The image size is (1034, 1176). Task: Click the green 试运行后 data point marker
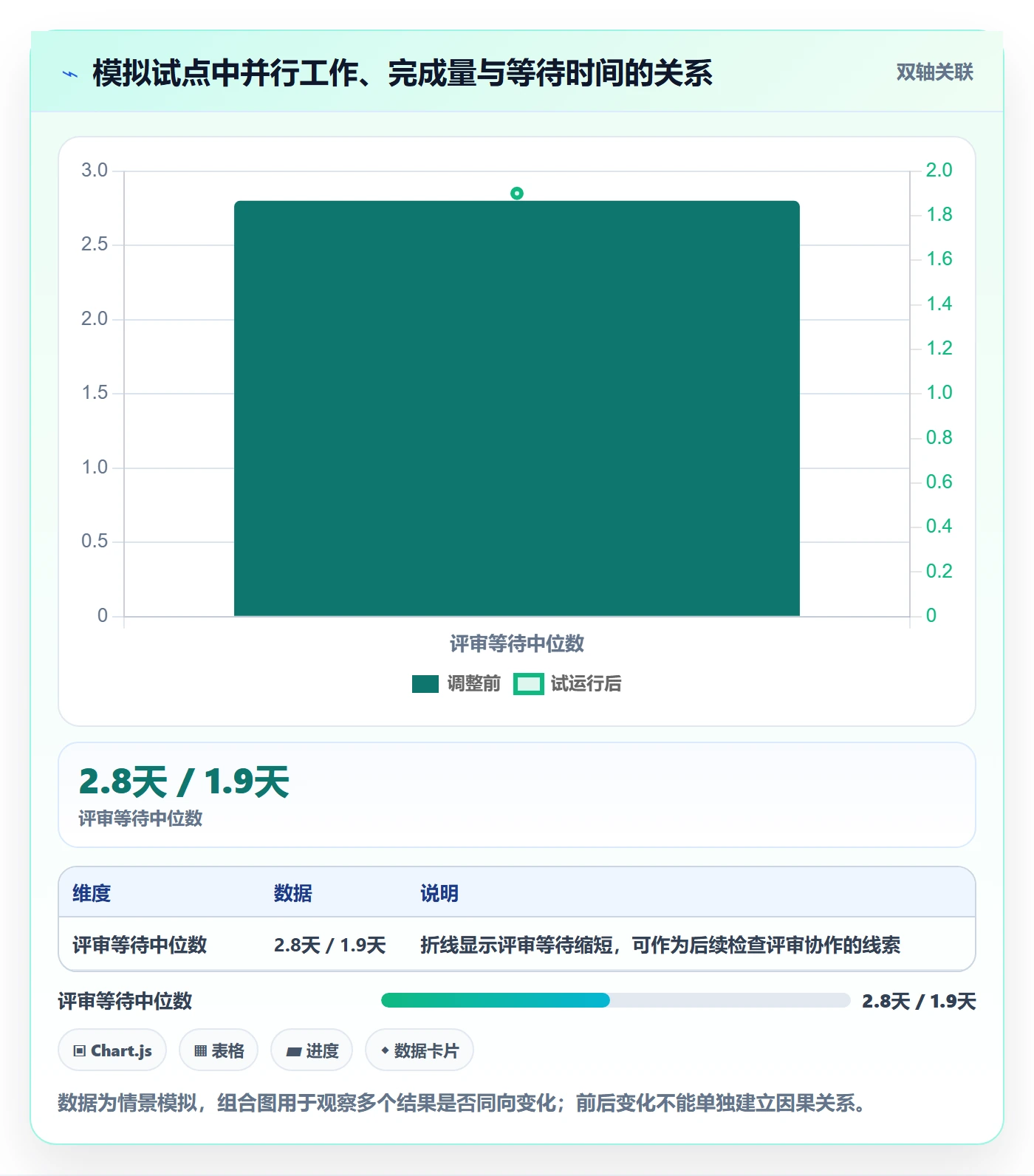pyautogui.click(x=517, y=194)
